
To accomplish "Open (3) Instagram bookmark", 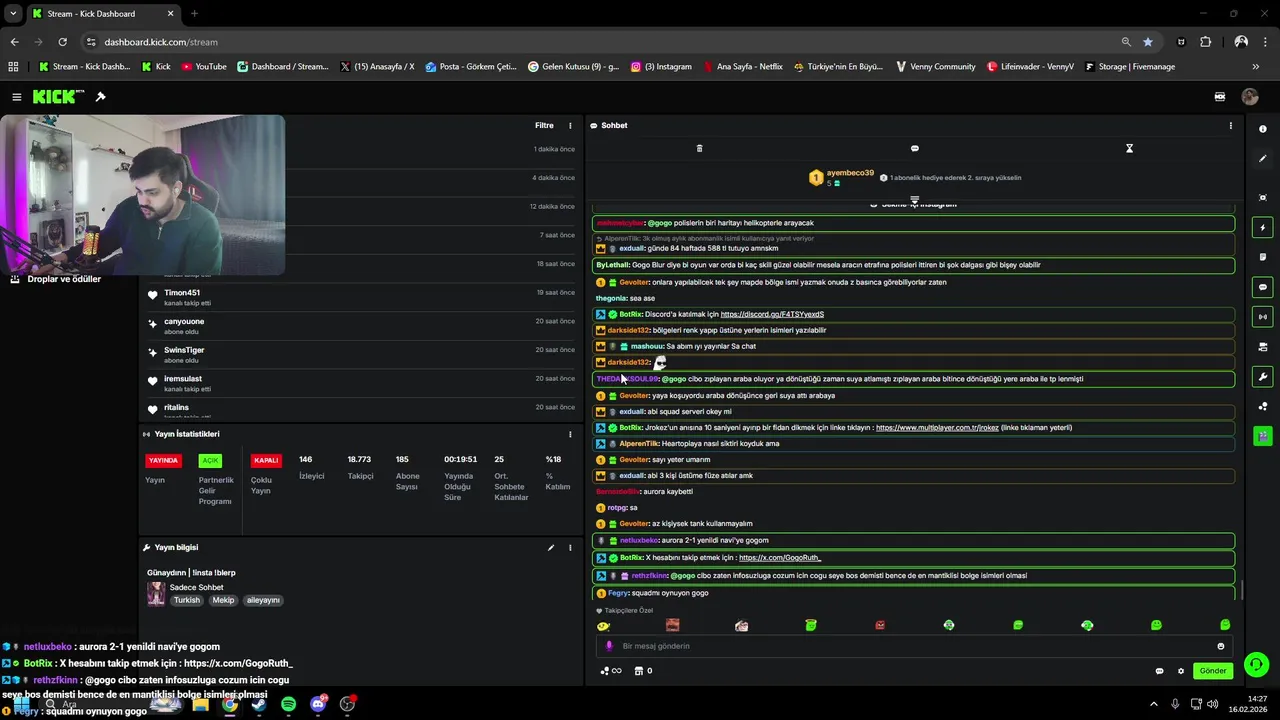I will tap(661, 67).
